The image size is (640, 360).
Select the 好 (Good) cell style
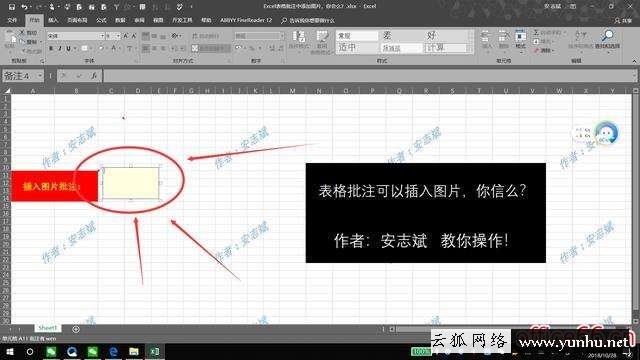pos(445,36)
